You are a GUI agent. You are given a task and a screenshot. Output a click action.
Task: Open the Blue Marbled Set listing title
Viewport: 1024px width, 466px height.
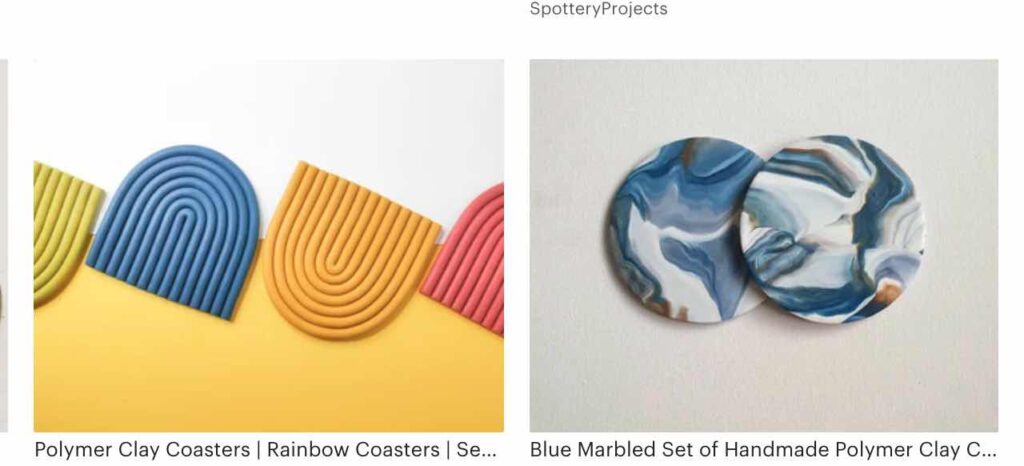click(763, 450)
